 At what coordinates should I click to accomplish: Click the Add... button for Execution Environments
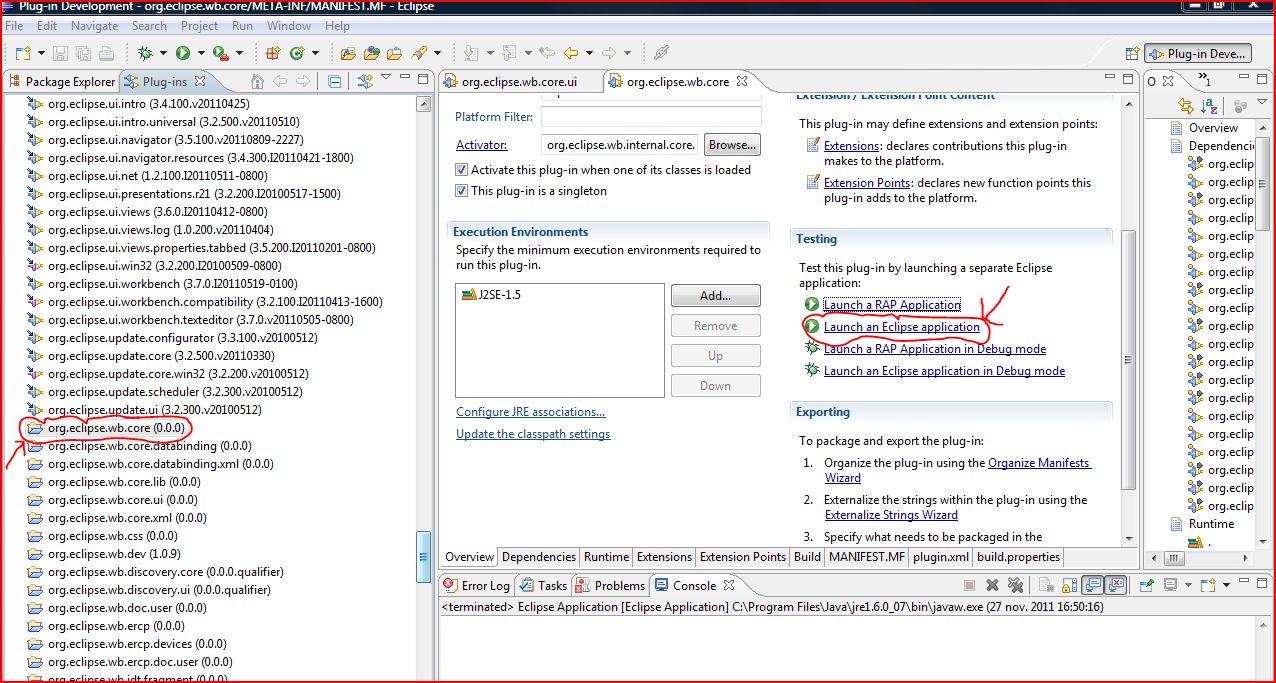[715, 296]
